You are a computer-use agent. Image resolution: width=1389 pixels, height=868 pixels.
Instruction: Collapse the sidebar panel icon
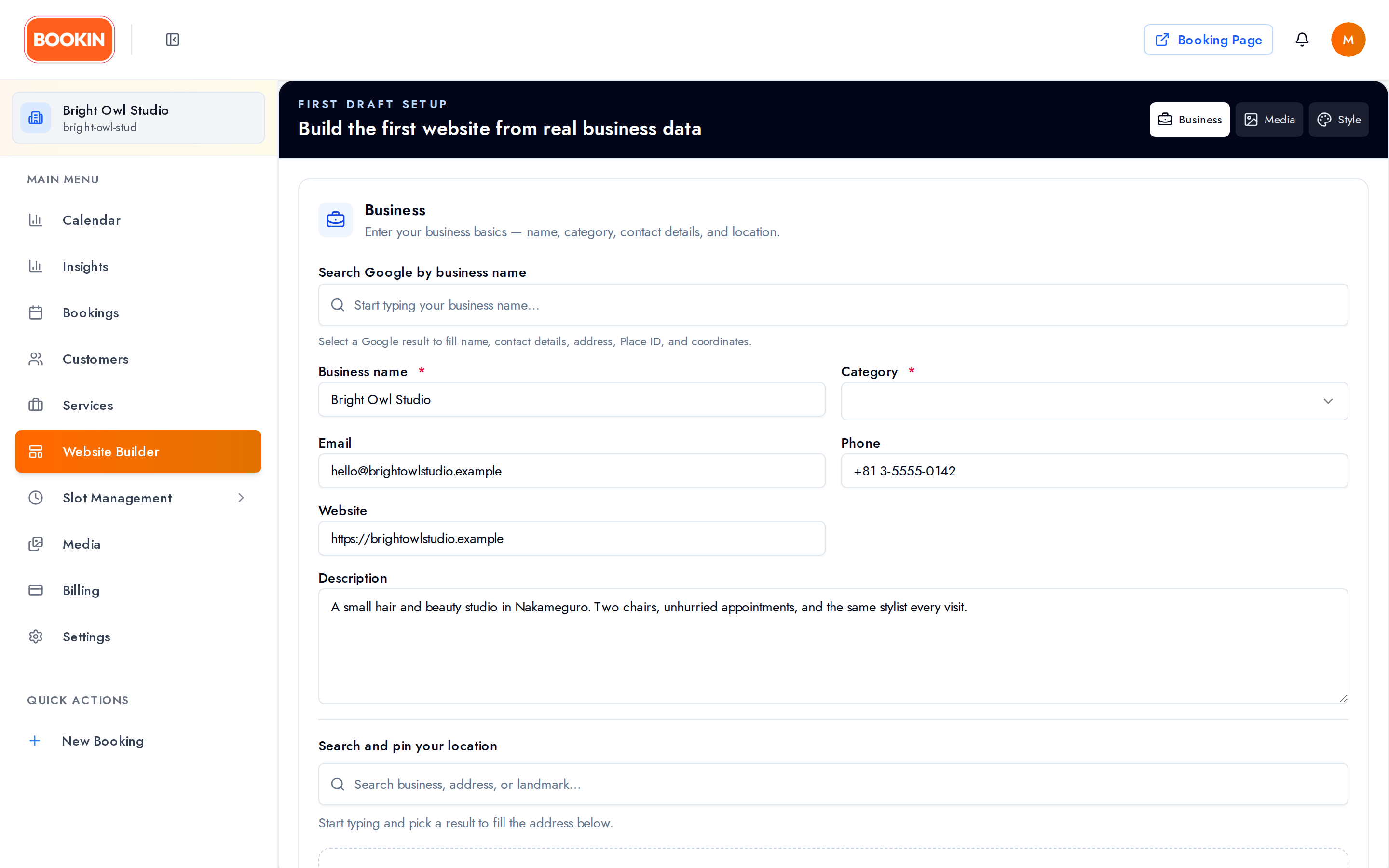173,40
